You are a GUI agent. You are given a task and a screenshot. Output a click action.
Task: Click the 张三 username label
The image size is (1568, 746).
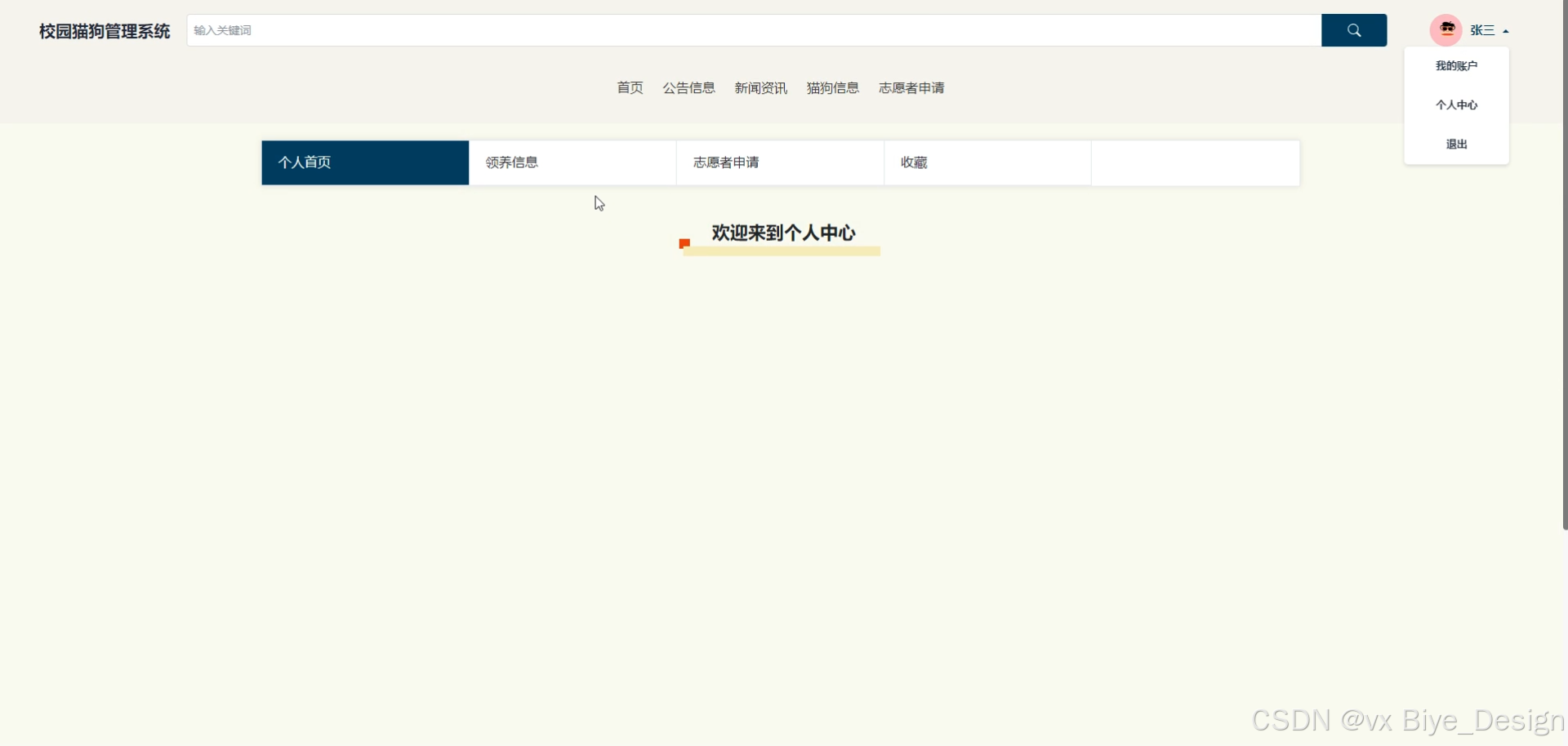[x=1482, y=30]
